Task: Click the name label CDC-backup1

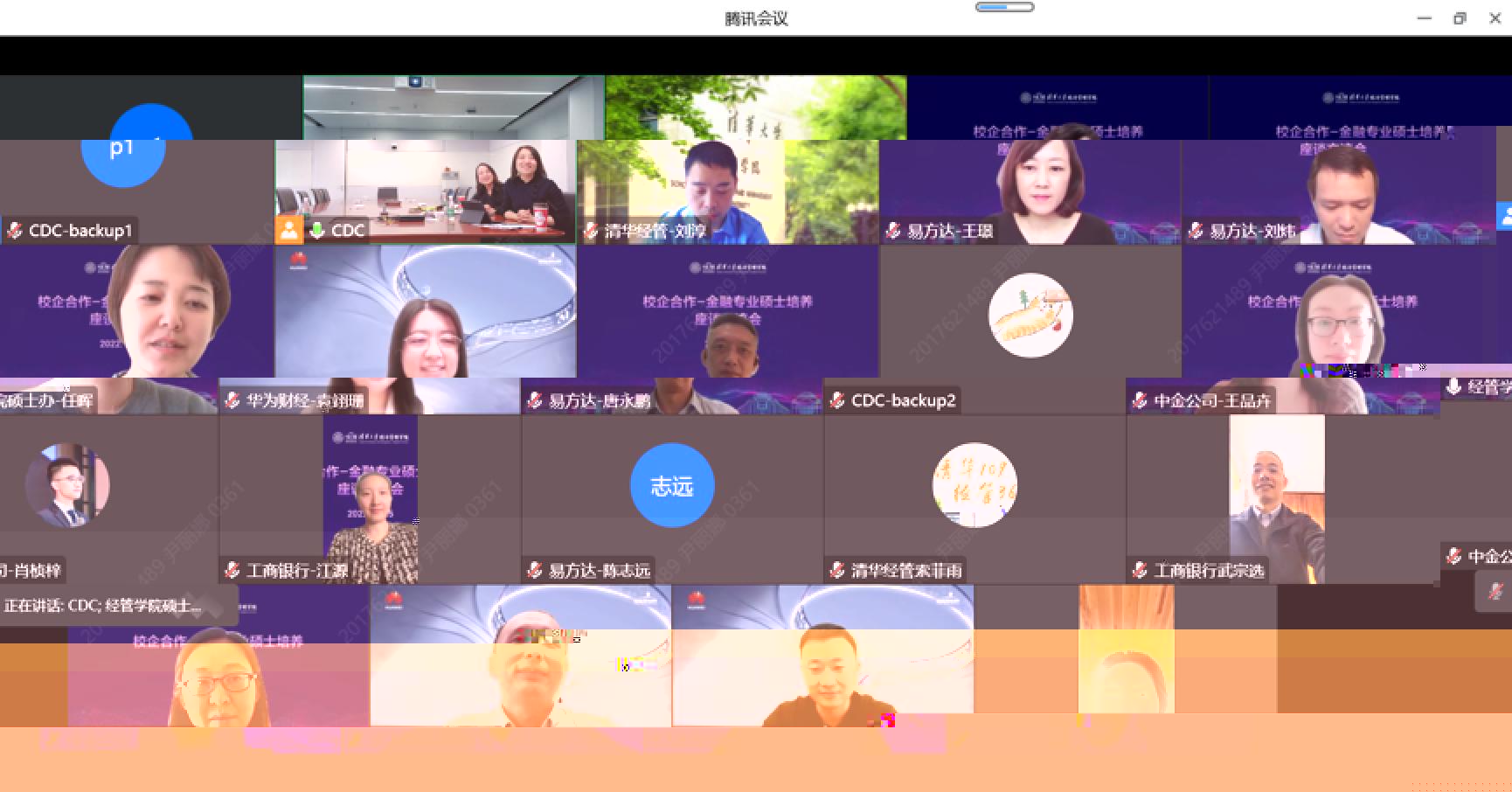Action: (80, 231)
